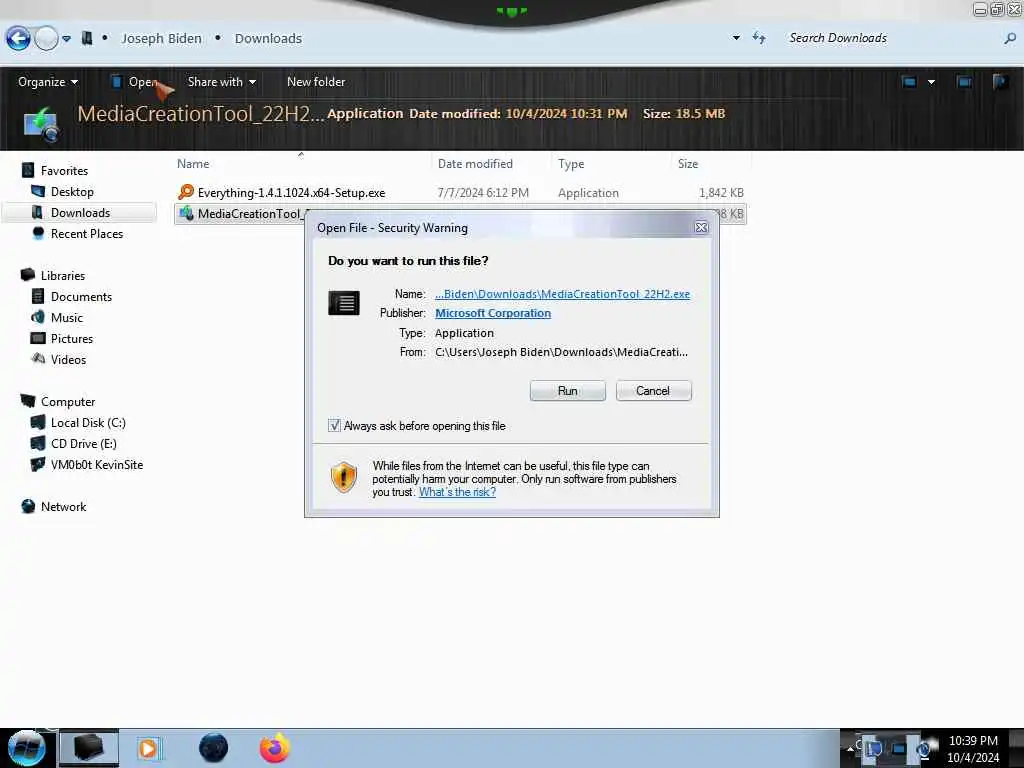This screenshot has width=1024, height=768.
Task: Open the Videos library
Action: [68, 359]
